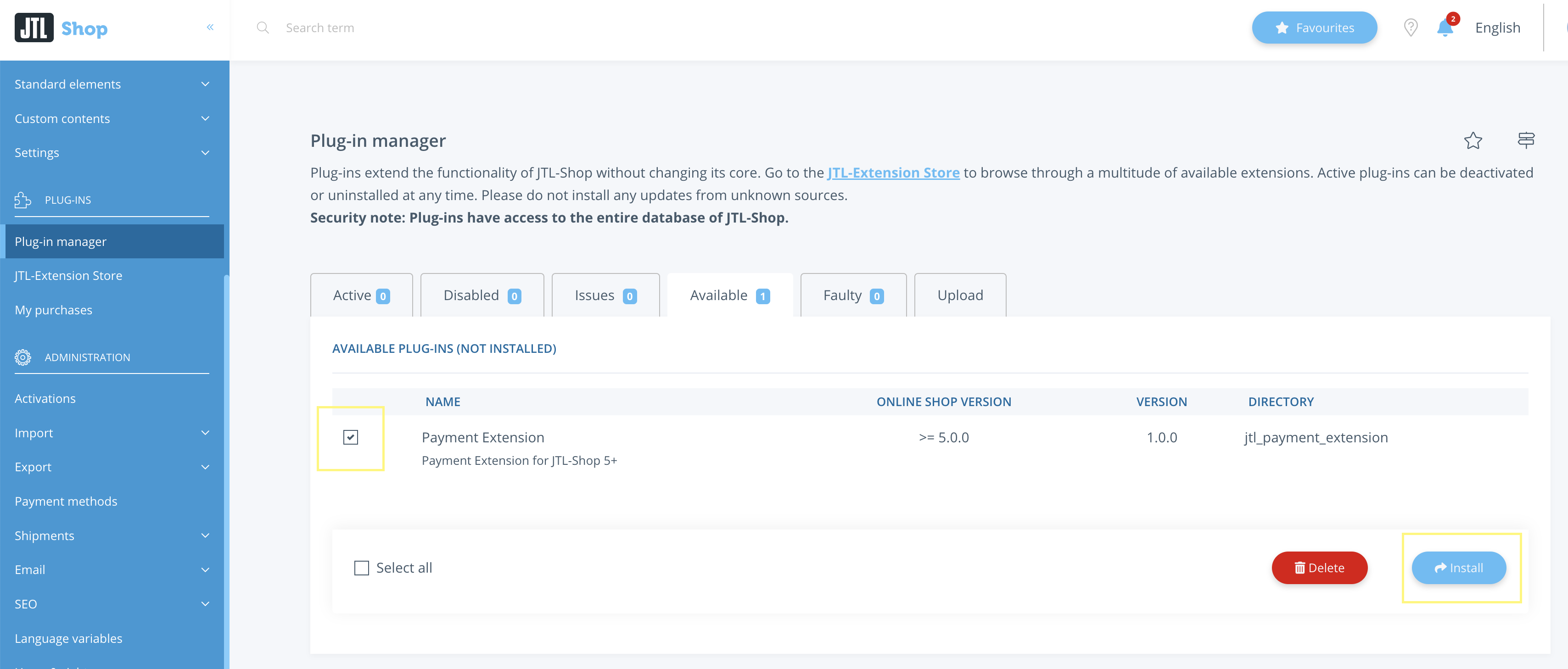Open the English language dropdown

(x=1497, y=28)
